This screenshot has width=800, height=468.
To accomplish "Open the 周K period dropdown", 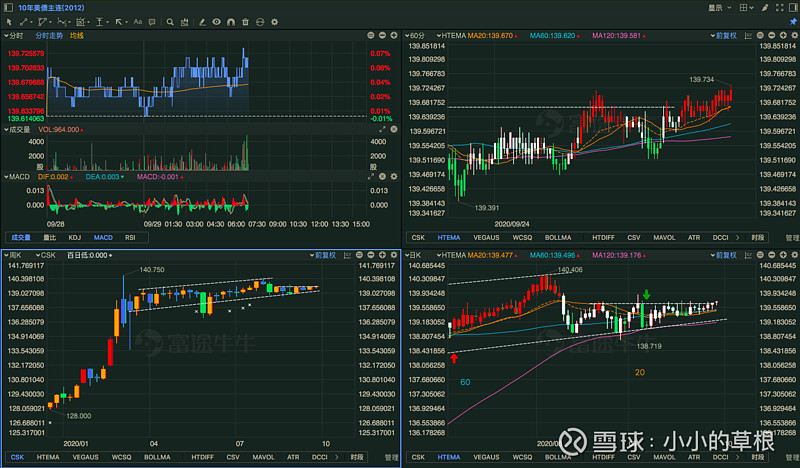I will click(13, 255).
